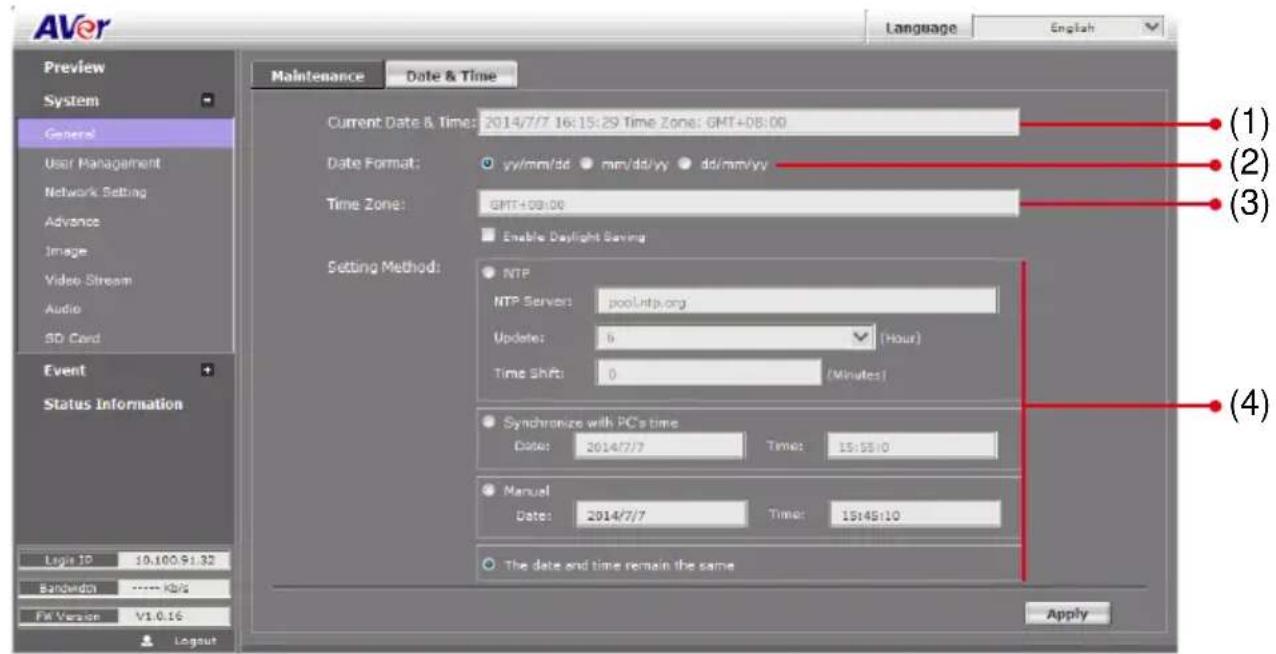The width and height of the screenshot is (1276, 654).
Task: Open Video Stream settings
Action: [x=88, y=280]
